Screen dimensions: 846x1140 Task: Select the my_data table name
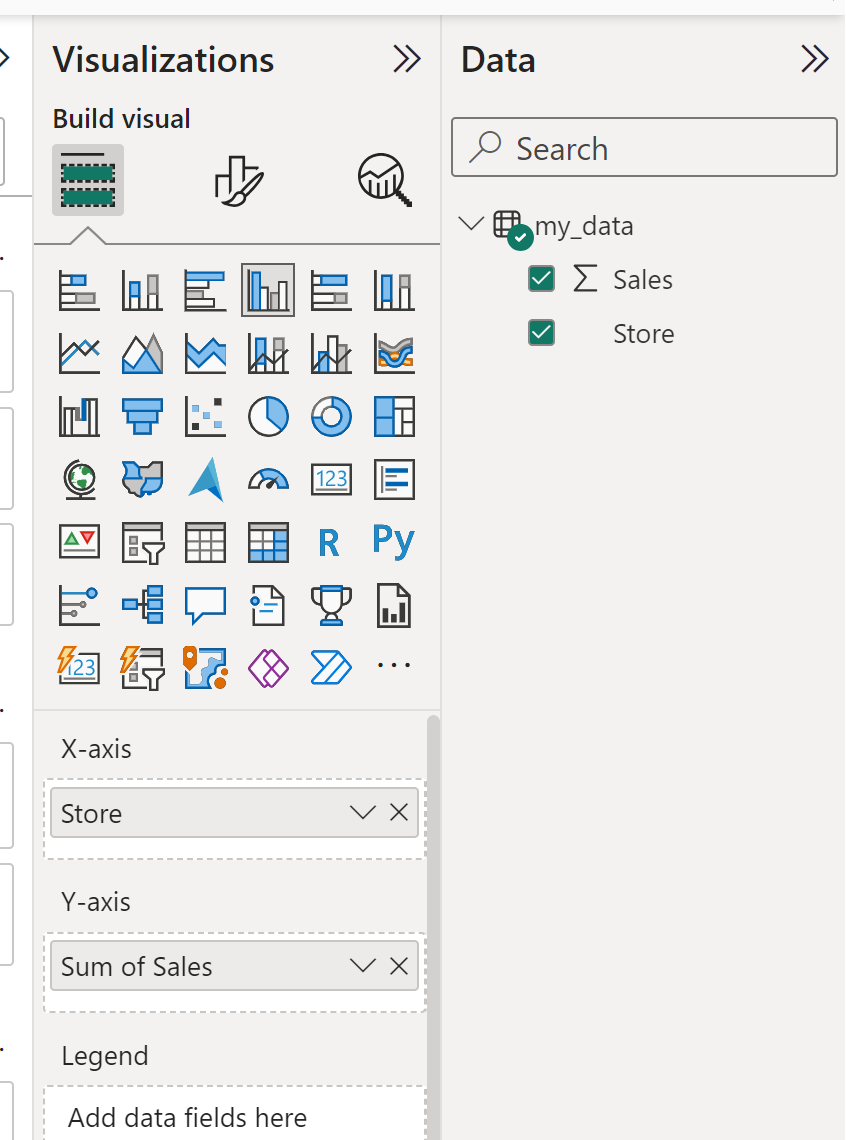[584, 226]
